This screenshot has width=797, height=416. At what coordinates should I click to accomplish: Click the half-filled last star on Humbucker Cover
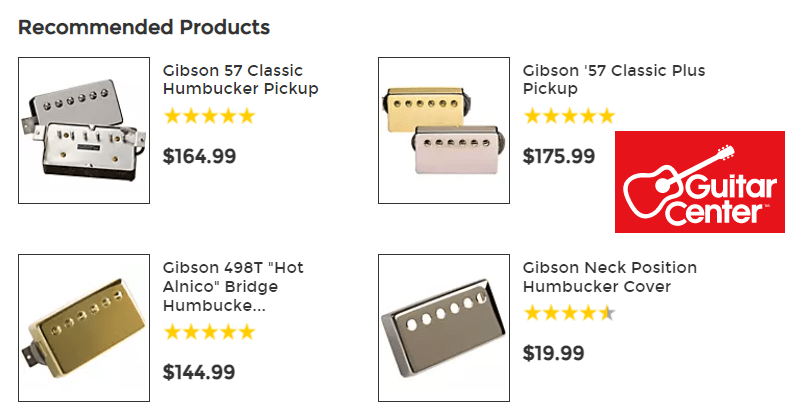pos(607,313)
